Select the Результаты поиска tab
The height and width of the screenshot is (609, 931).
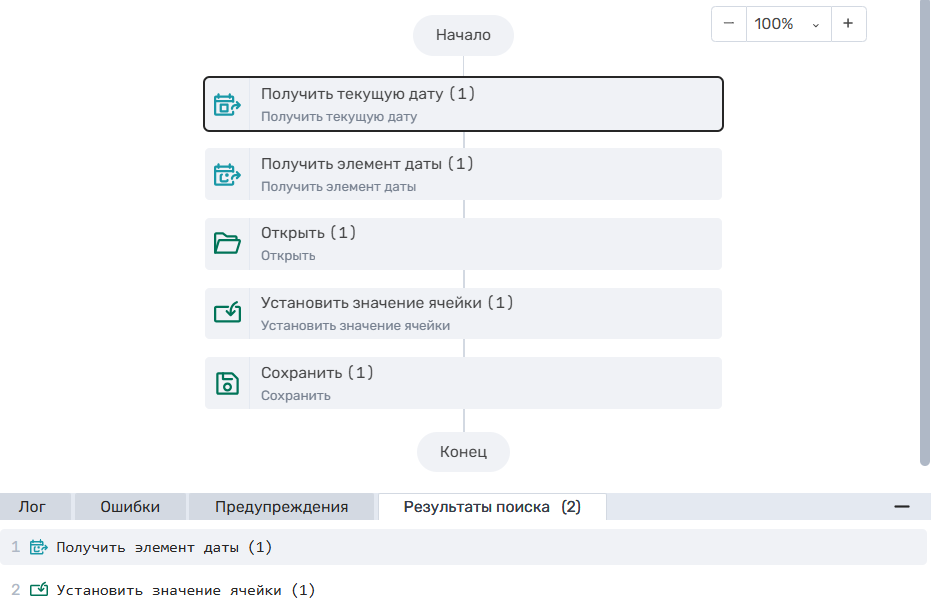point(491,507)
